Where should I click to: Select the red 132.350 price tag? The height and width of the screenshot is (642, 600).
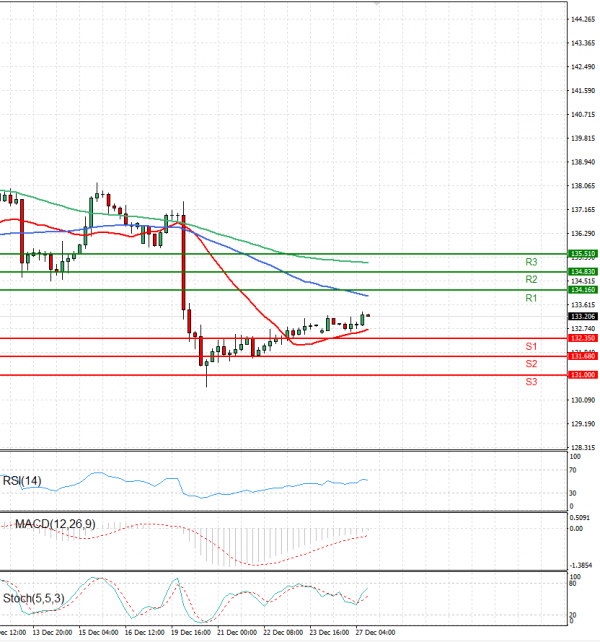tap(582, 338)
